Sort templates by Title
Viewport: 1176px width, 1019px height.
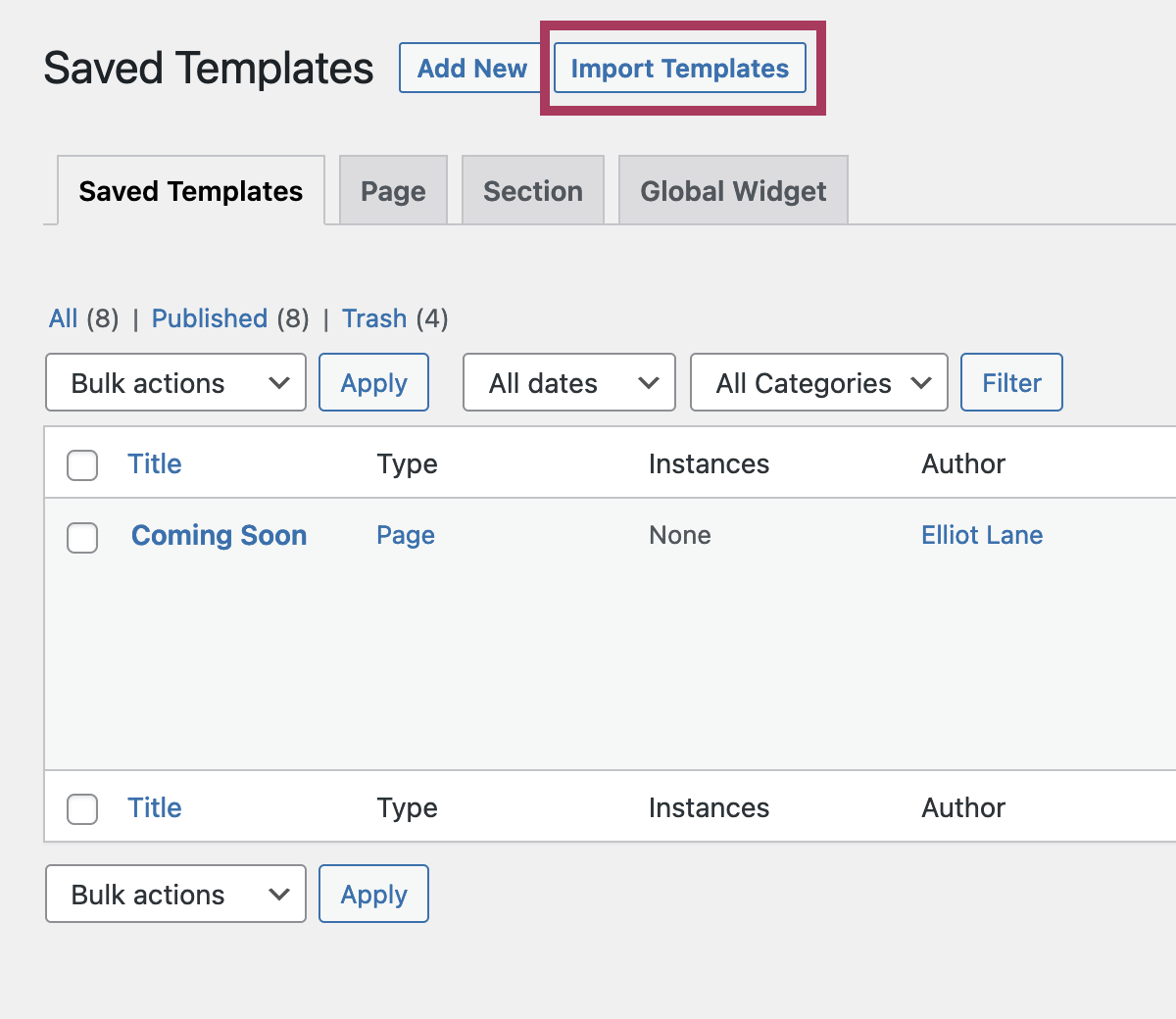click(154, 463)
